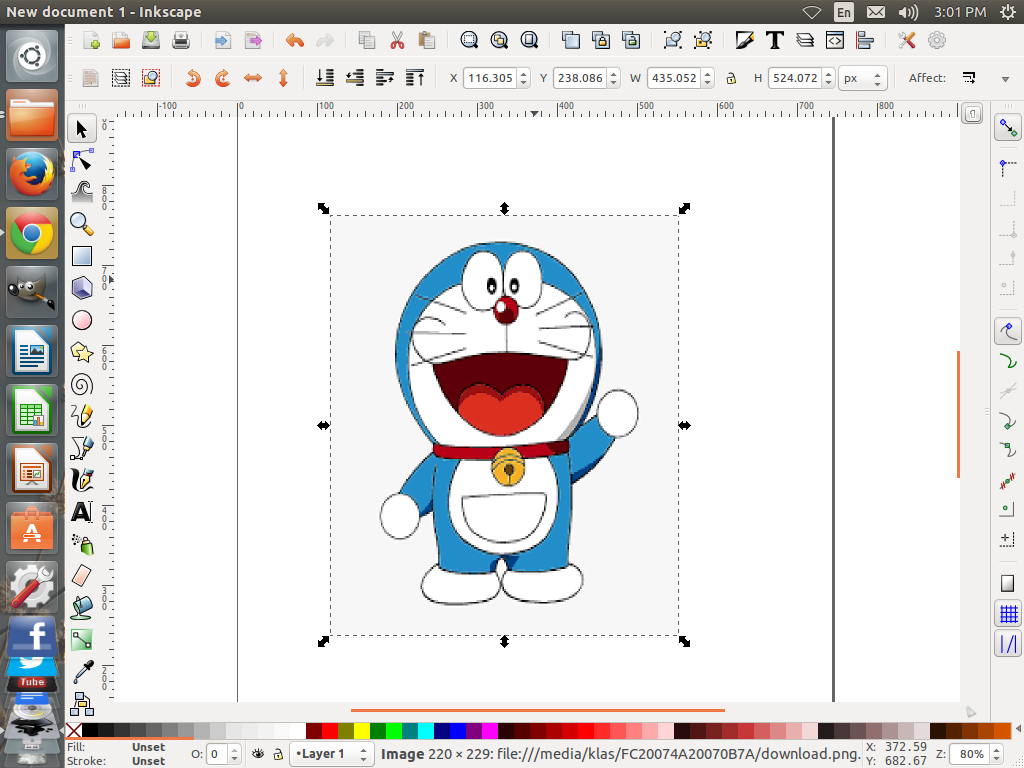Open the Layer 1 selector dropdown
The image size is (1024, 768).
333,754
